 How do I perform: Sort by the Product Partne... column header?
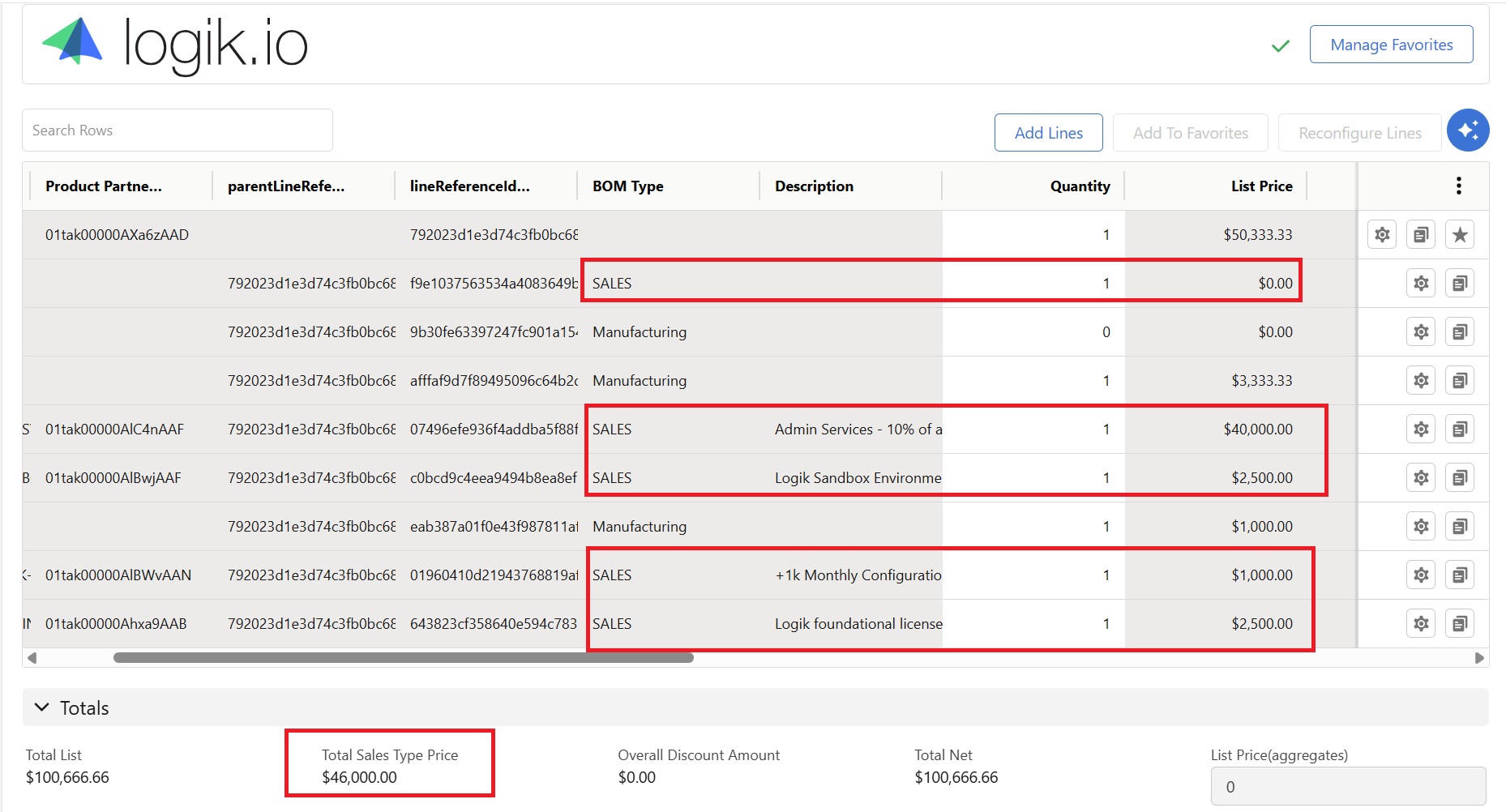click(104, 186)
